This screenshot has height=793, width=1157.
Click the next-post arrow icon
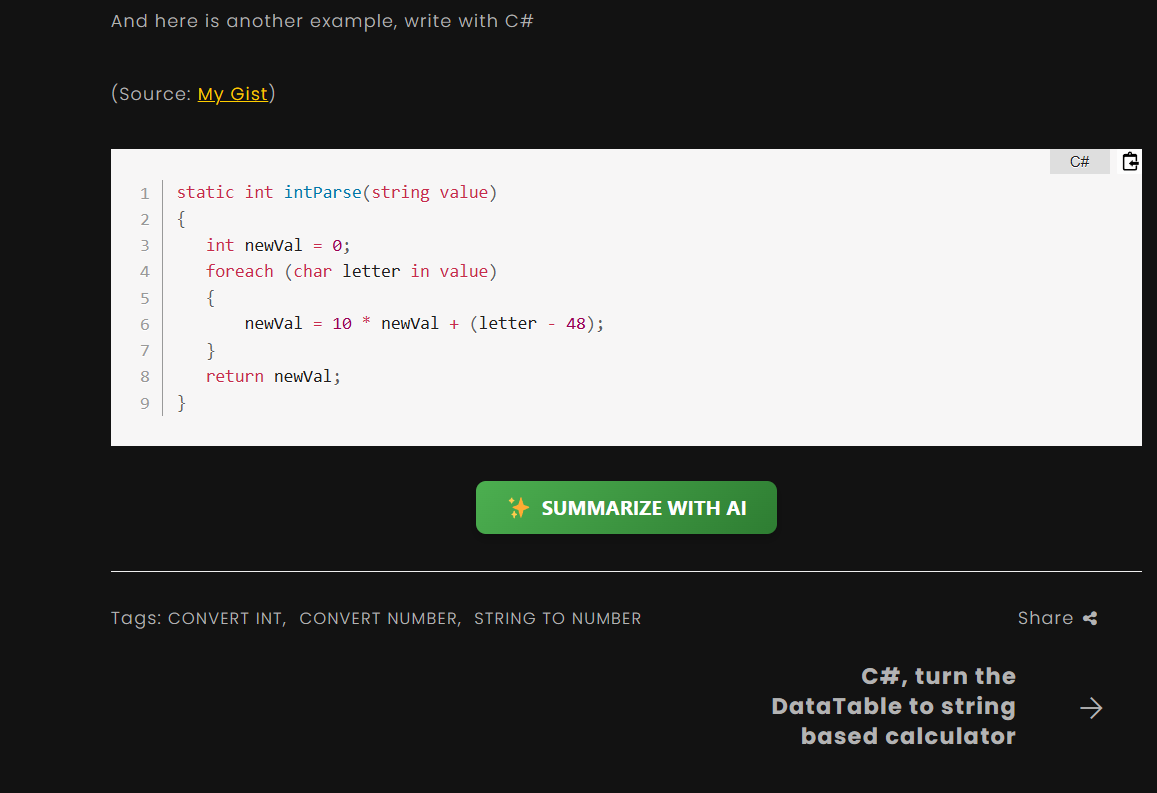[1091, 707]
